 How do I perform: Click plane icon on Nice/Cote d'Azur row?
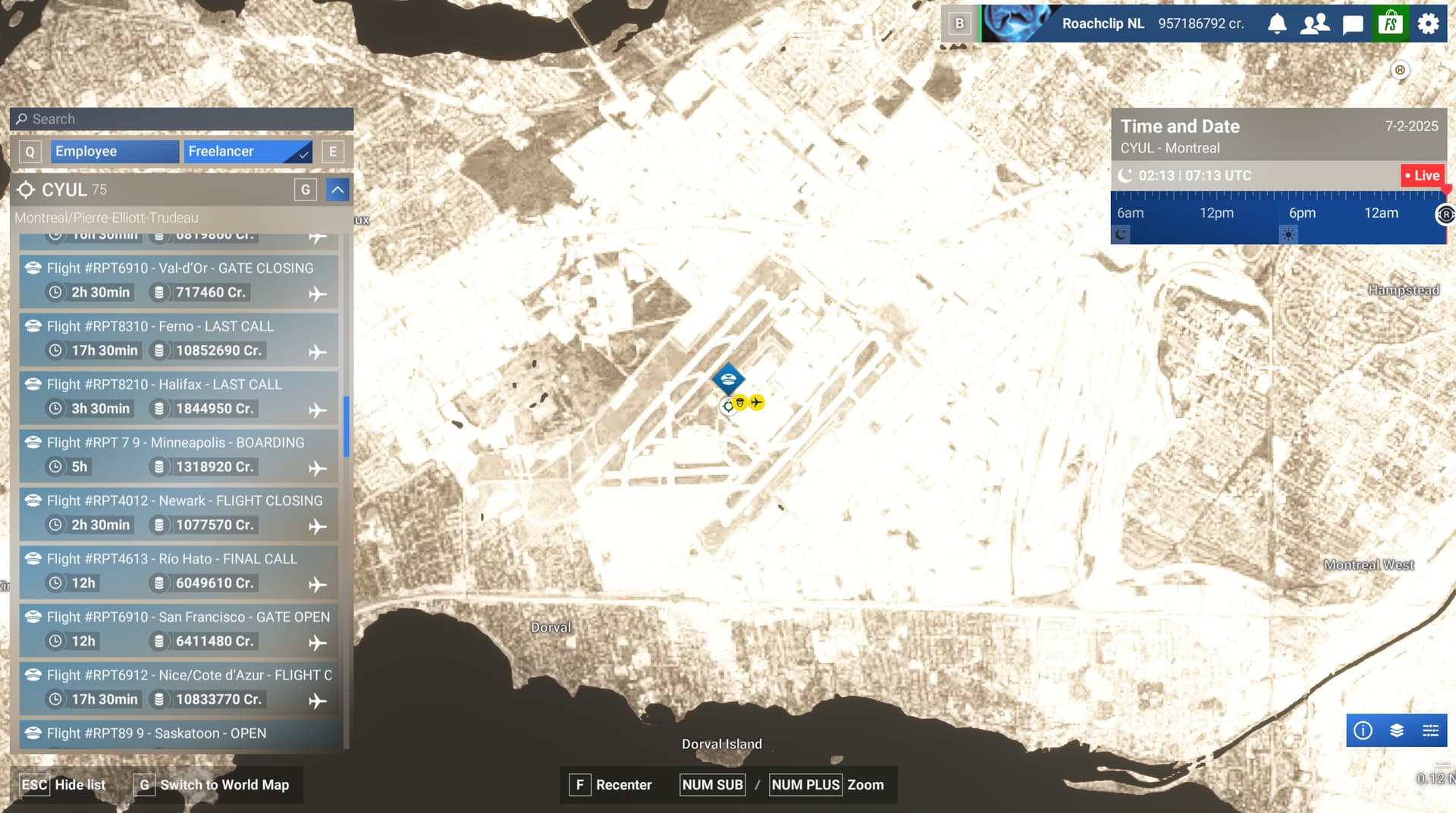pos(318,701)
